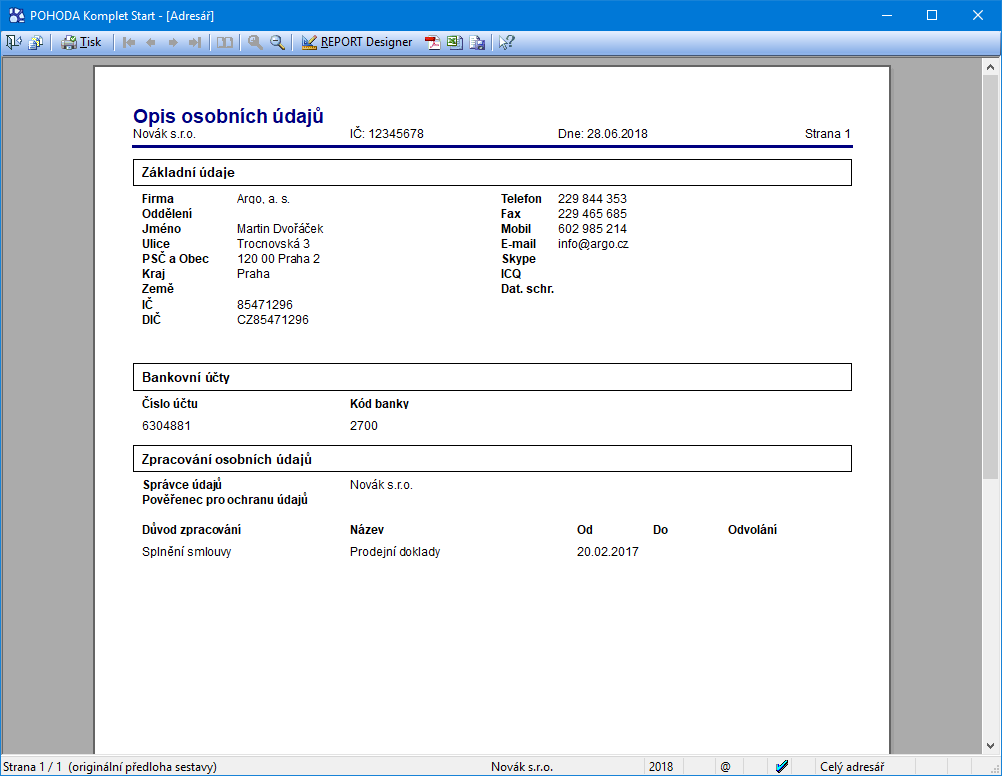Click the email info@argo.cz
The image size is (1002, 776).
point(593,244)
